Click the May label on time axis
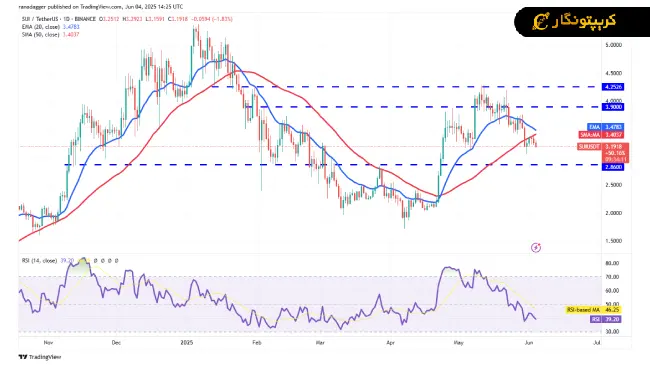The width and height of the screenshot is (650, 365). pyautogui.click(x=458, y=343)
